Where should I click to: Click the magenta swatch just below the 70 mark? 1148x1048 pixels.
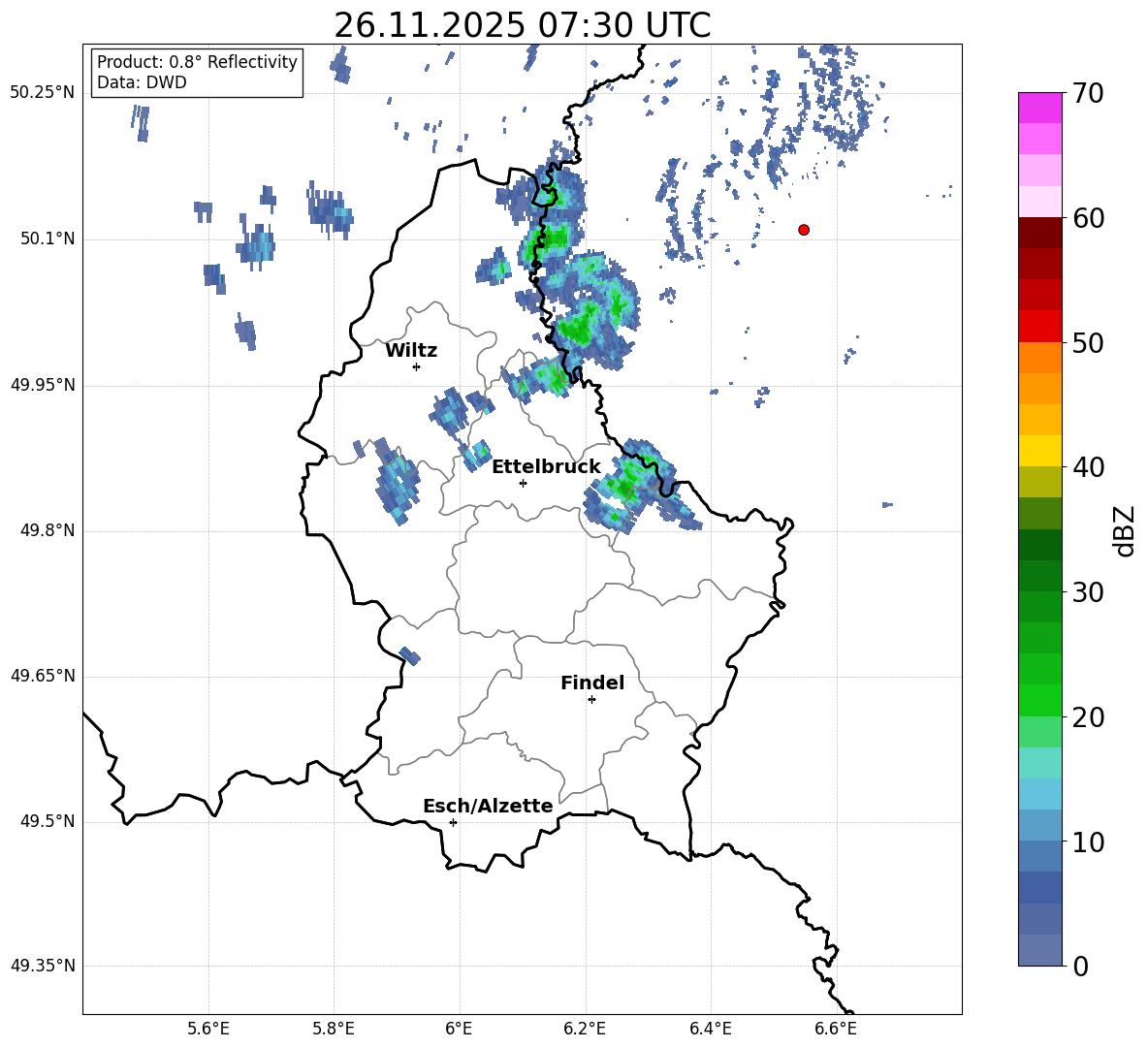tap(1040, 109)
